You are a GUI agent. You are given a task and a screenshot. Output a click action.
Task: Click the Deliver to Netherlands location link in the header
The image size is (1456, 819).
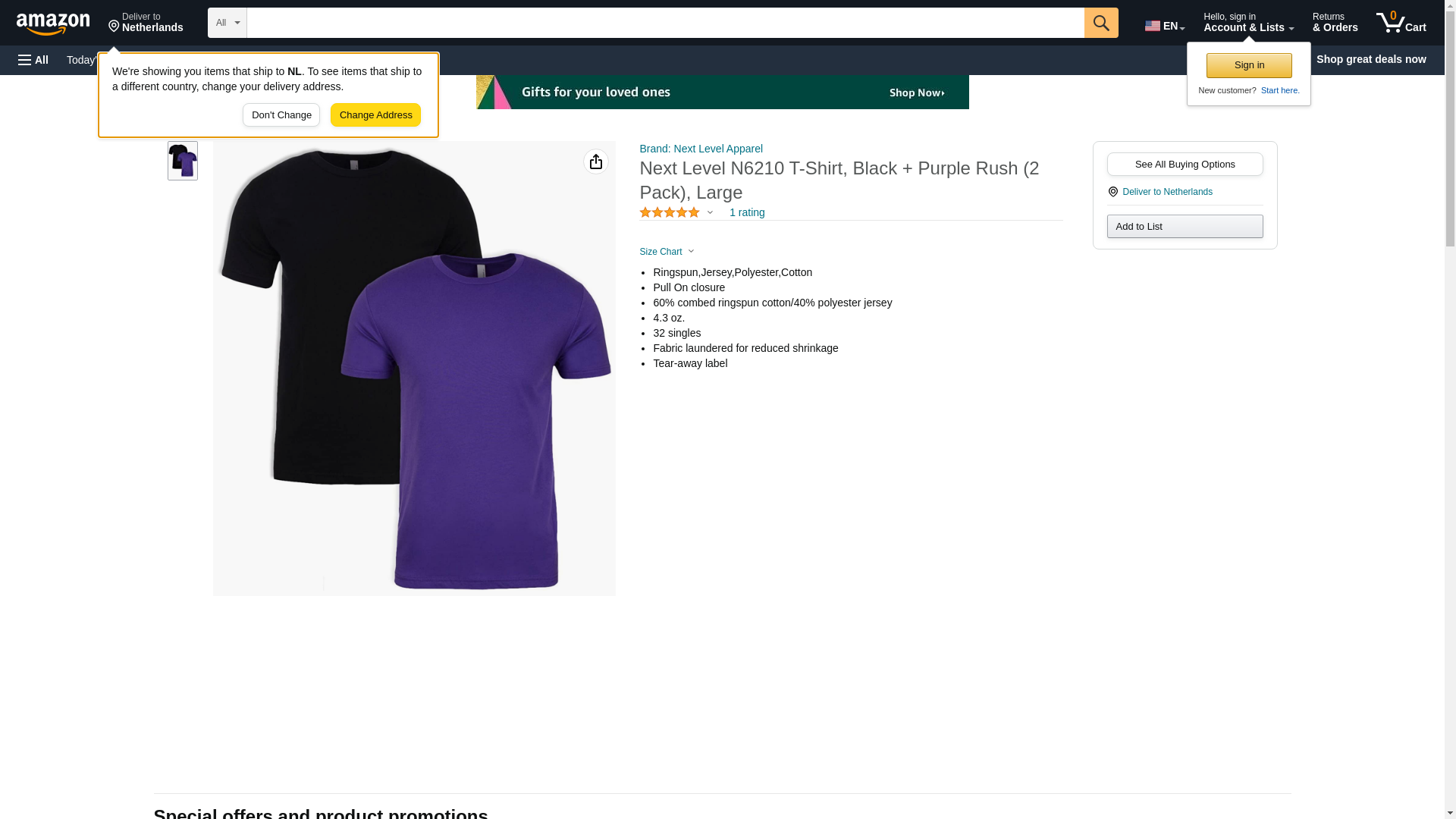click(x=146, y=23)
